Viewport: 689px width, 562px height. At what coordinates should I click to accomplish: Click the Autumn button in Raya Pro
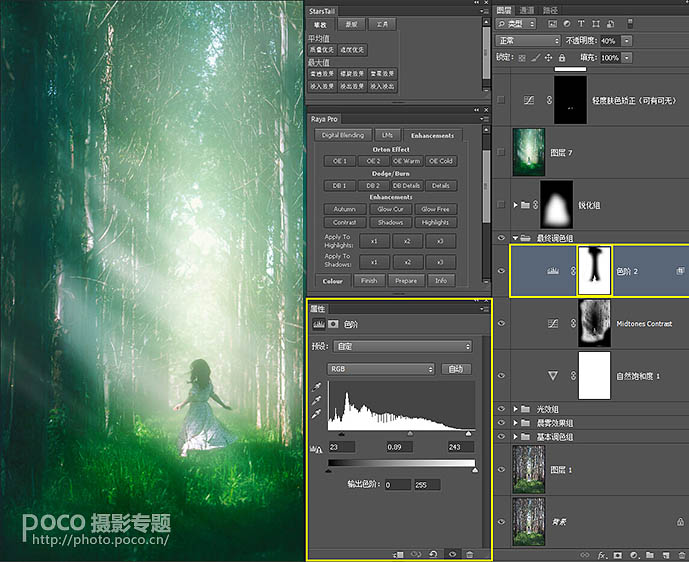pos(344,210)
